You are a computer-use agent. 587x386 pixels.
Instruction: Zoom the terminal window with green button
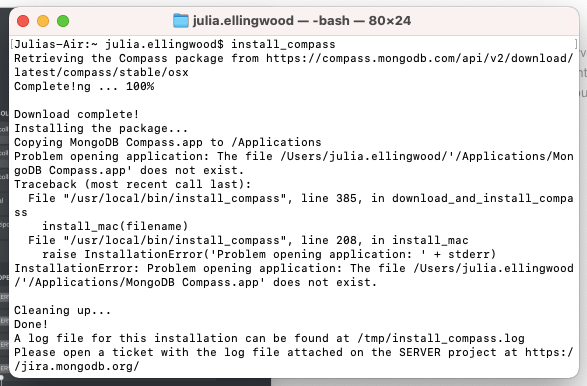[x=63, y=21]
